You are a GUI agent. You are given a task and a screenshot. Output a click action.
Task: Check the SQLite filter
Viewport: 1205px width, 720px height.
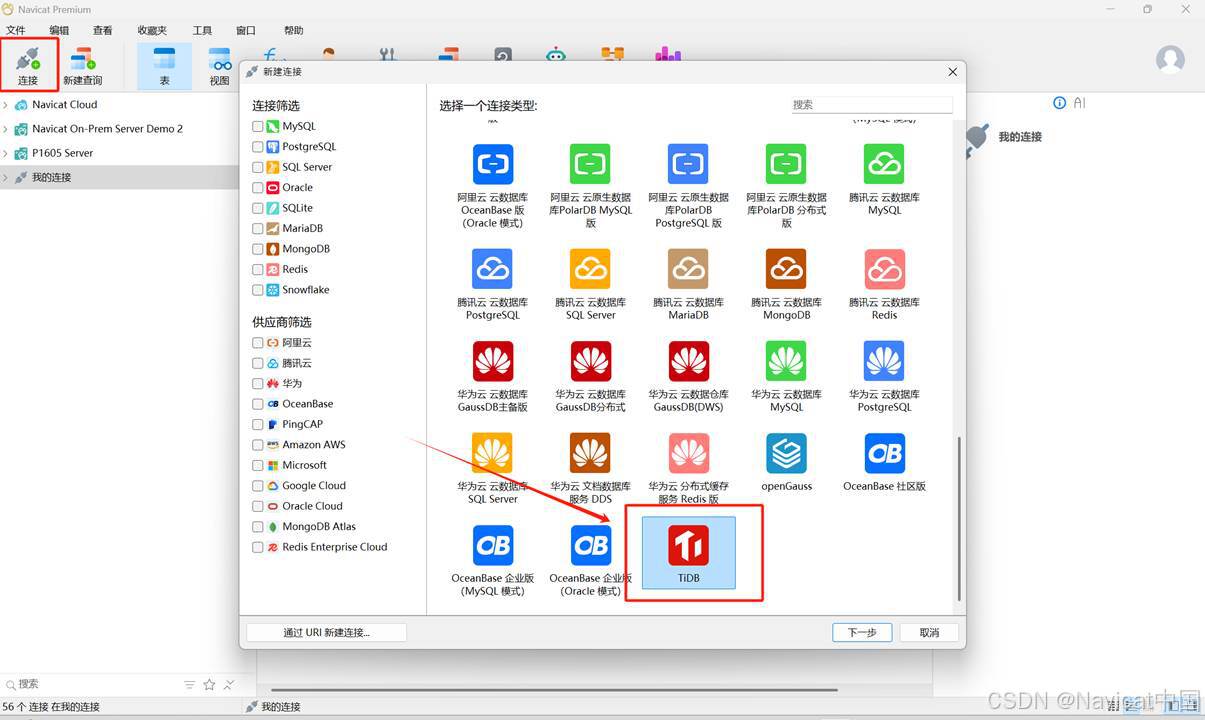click(258, 208)
